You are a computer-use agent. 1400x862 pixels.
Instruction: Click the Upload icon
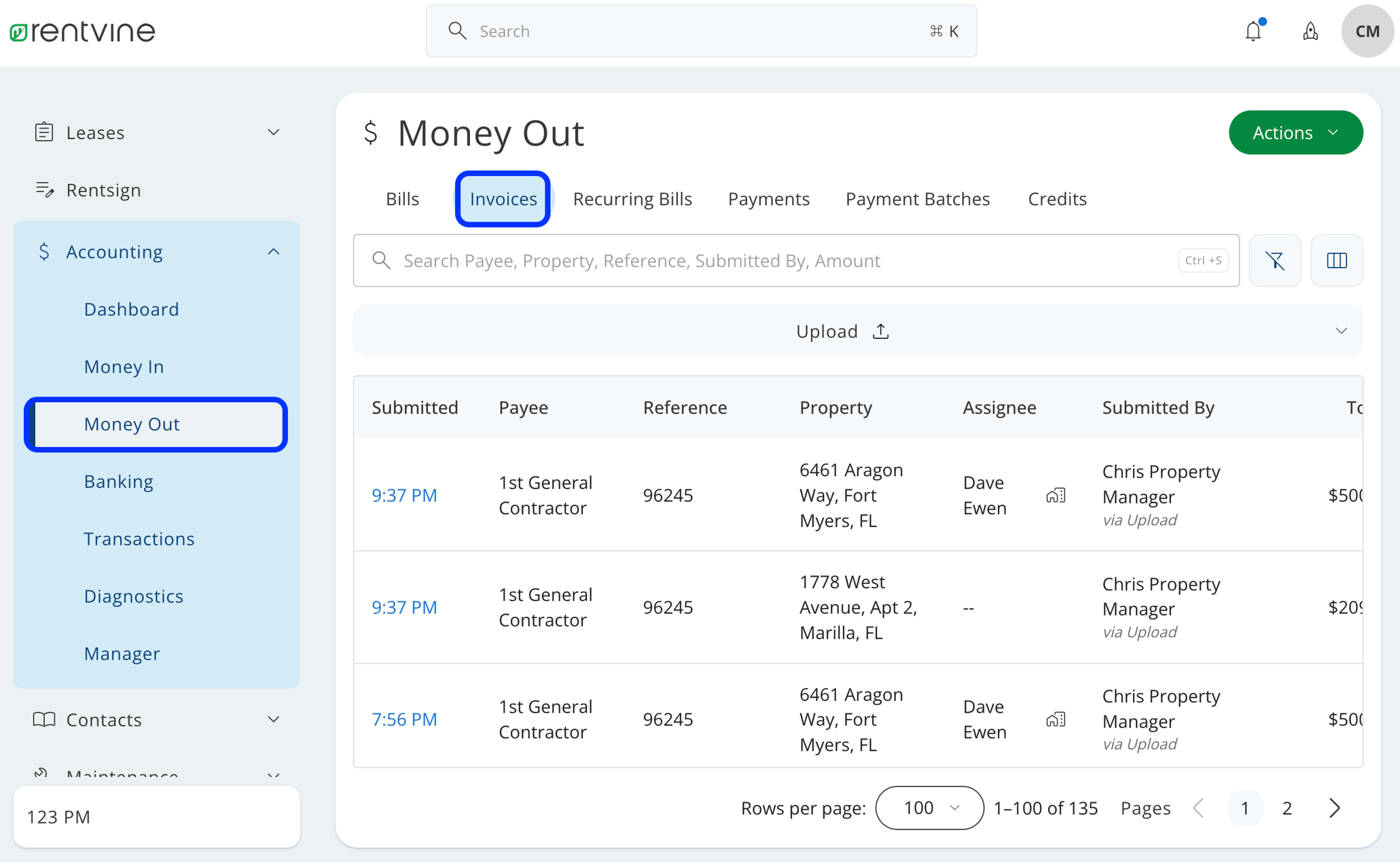pyautogui.click(x=880, y=331)
